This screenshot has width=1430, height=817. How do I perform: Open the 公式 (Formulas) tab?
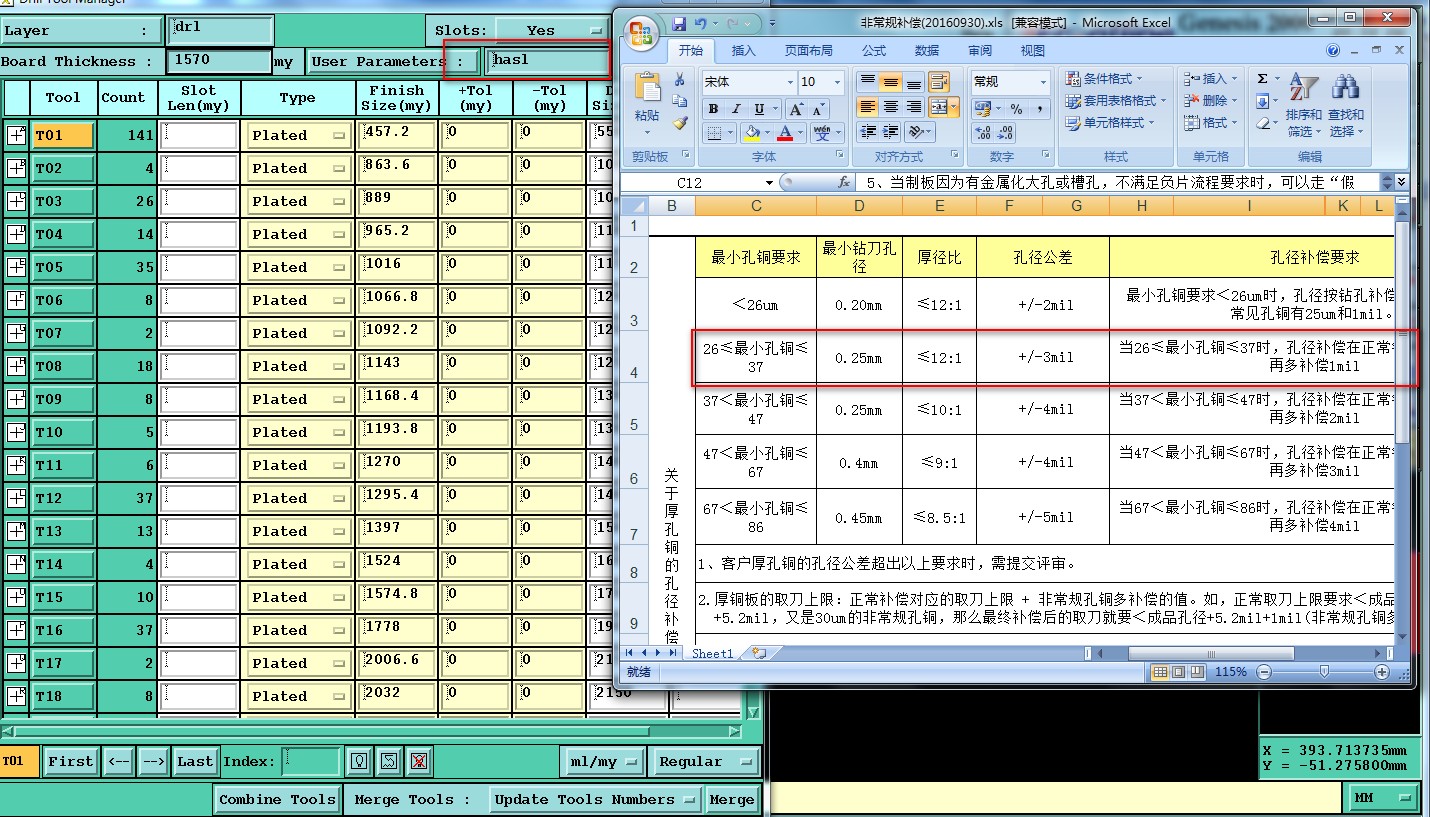[874, 50]
